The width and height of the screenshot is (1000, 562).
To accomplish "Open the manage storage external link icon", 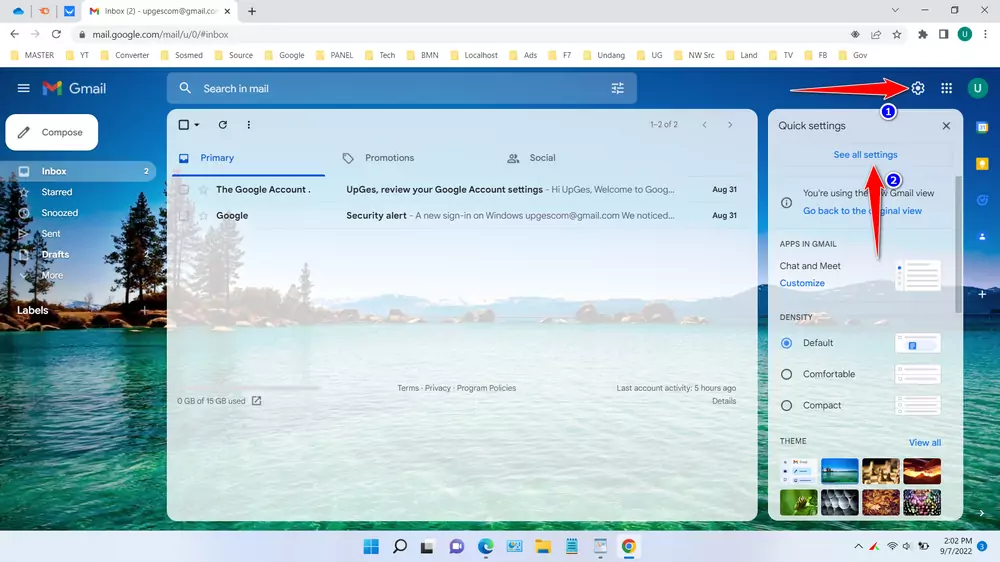I will pyautogui.click(x=256, y=401).
